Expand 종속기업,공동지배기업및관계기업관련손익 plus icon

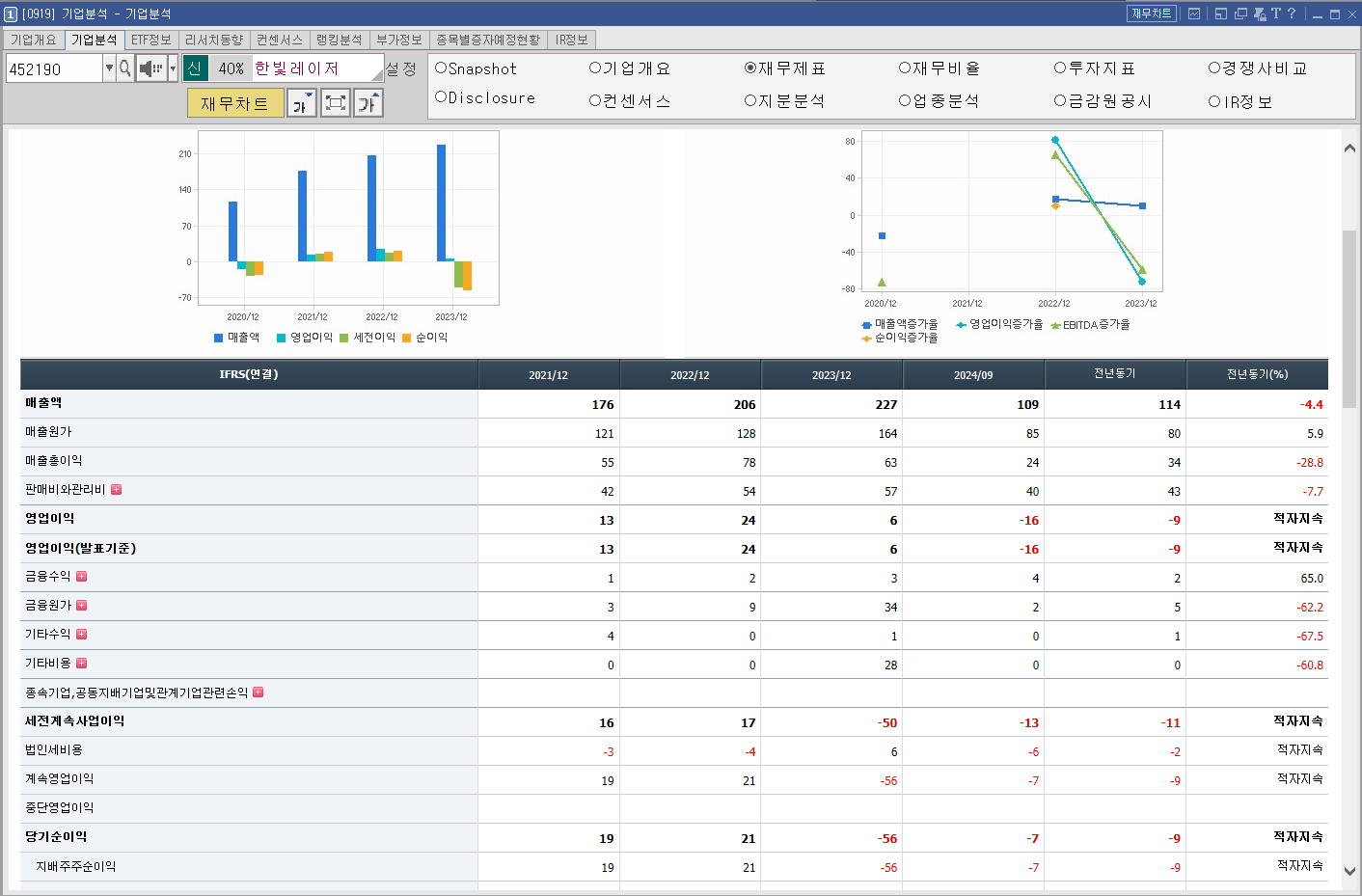pos(259,692)
